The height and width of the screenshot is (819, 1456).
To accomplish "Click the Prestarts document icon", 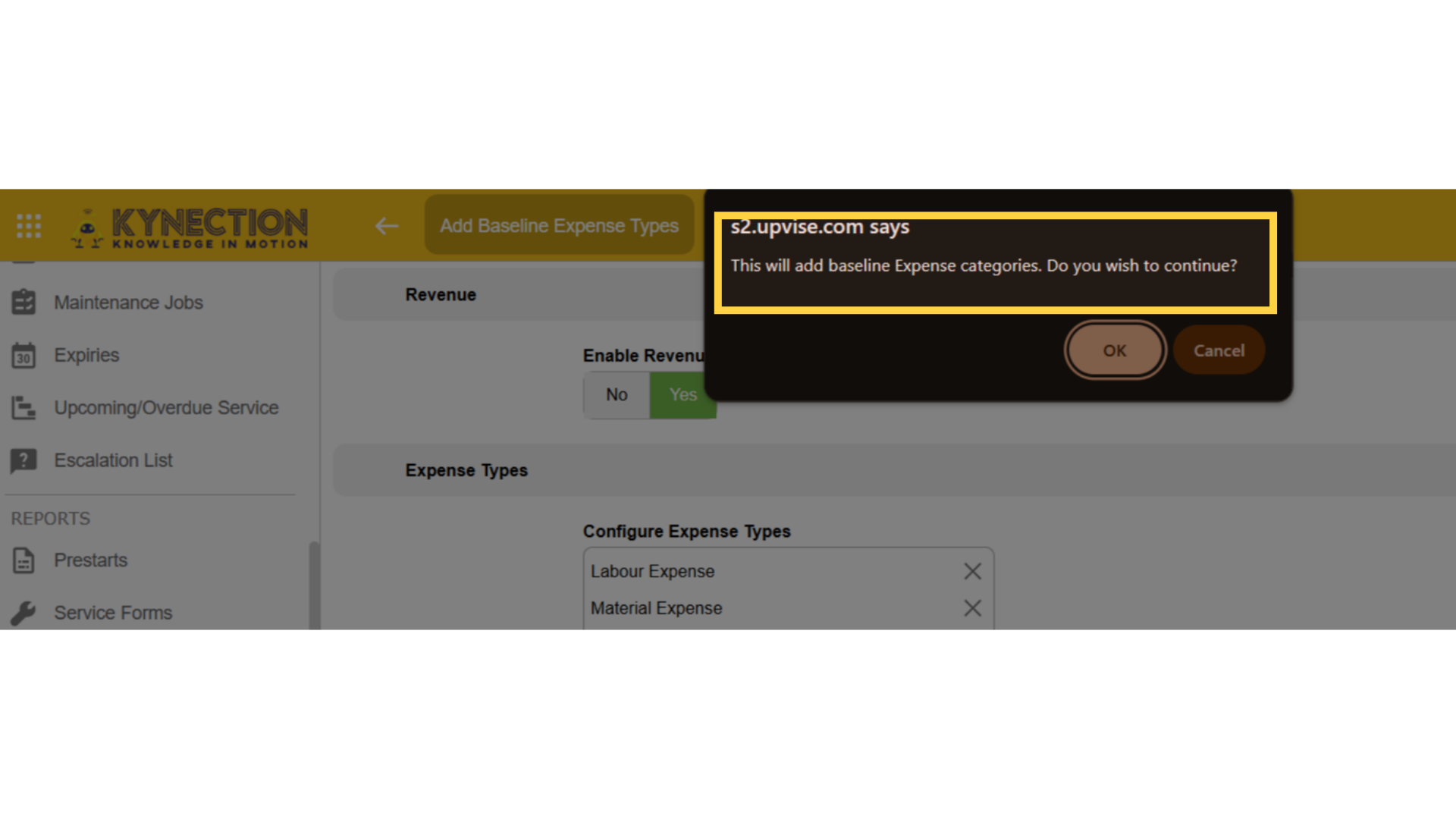I will coord(24,560).
